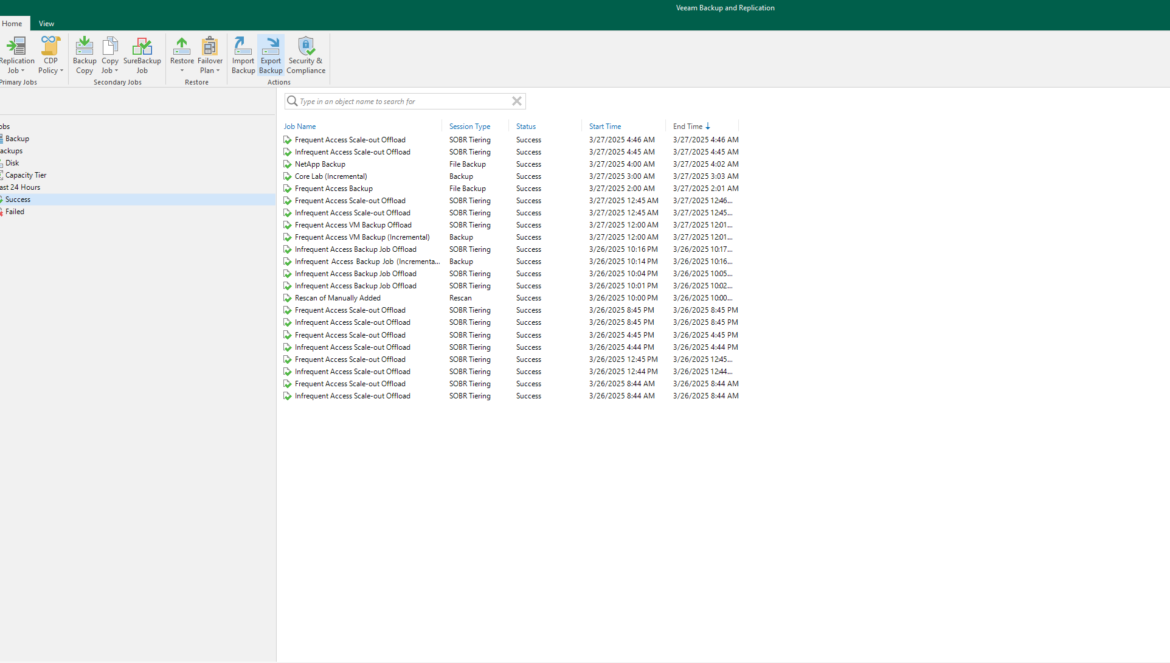1170x663 pixels.
Task: Click end time 3/27/2025 2:01 AM
Action: (706, 188)
